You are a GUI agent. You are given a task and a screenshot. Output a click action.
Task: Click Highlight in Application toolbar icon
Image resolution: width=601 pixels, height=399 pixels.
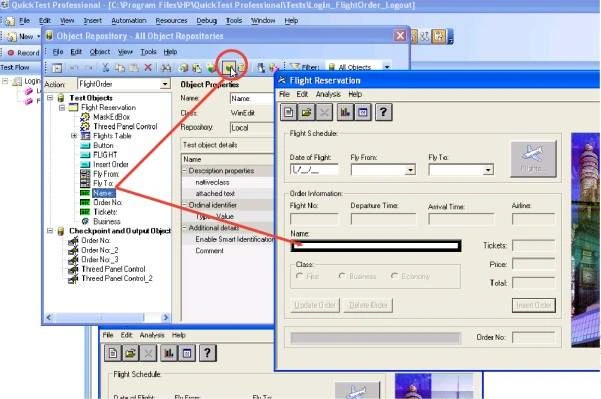[229, 68]
